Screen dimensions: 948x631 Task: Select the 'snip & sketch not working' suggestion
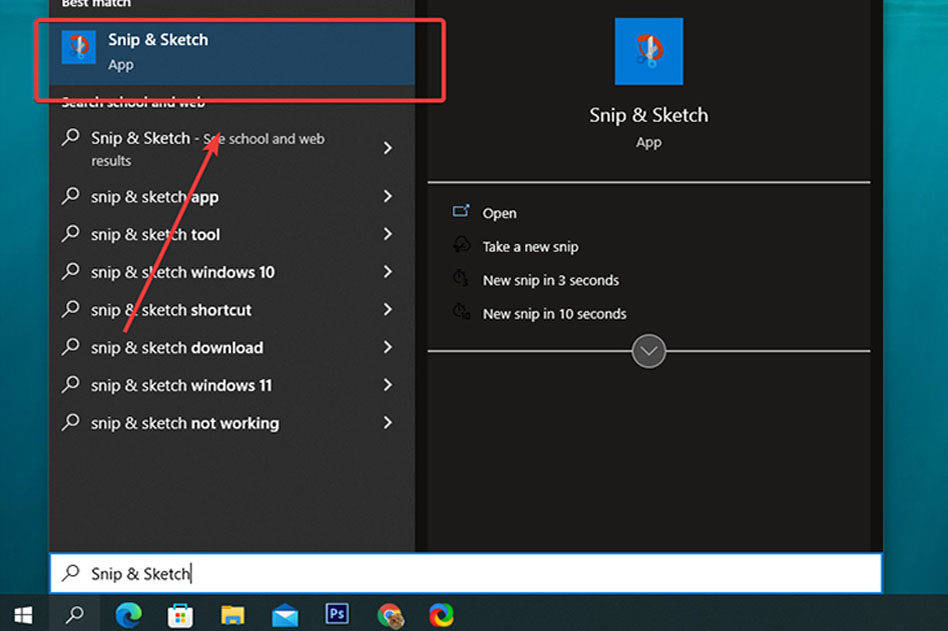point(232,423)
